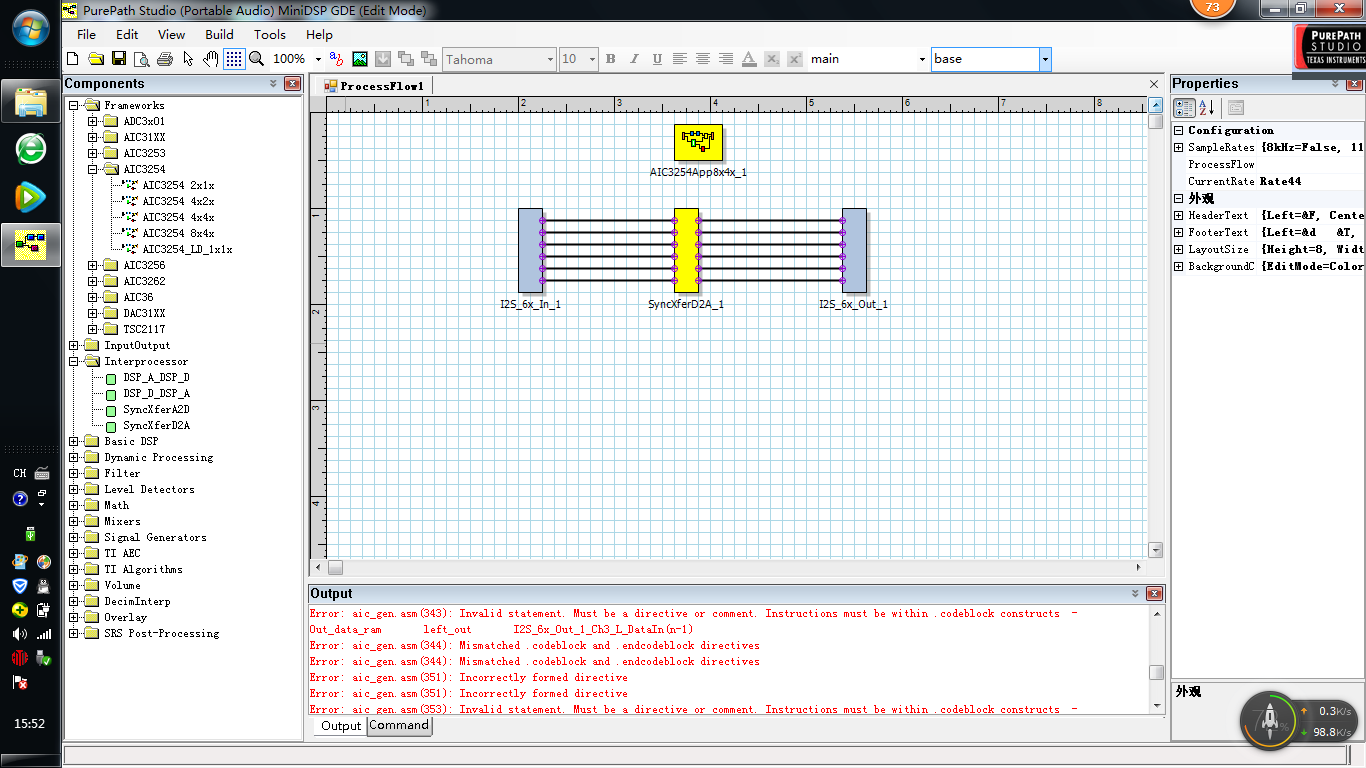Close the Components panel

pyautogui.click(x=292, y=84)
